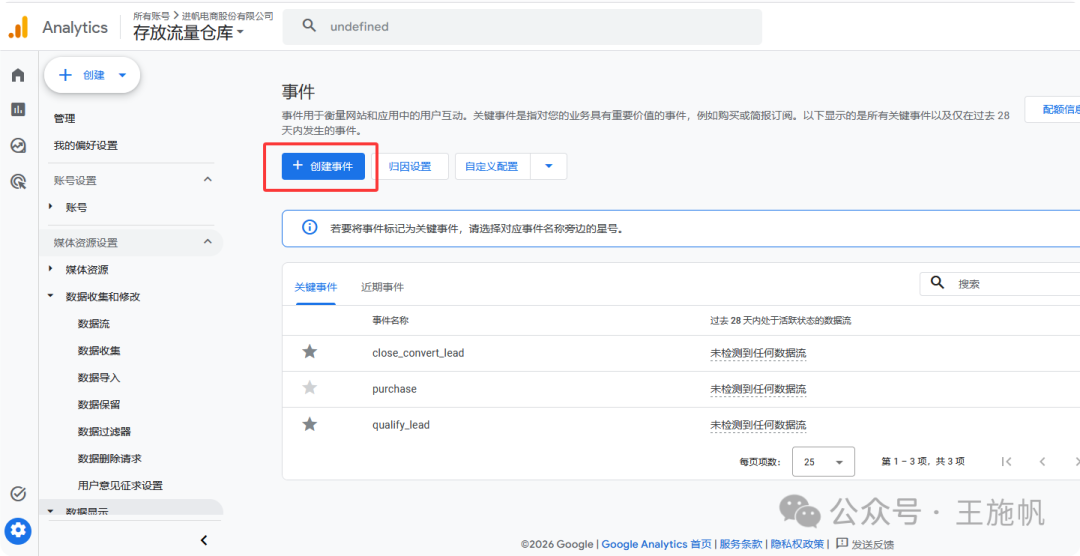Click the 创建事件 button

[x=323, y=166]
